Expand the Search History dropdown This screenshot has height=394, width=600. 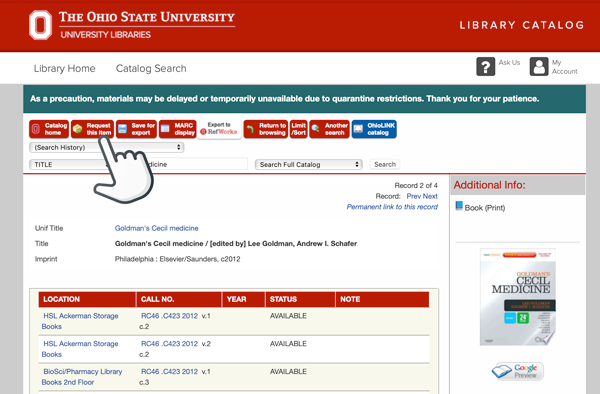[107, 147]
